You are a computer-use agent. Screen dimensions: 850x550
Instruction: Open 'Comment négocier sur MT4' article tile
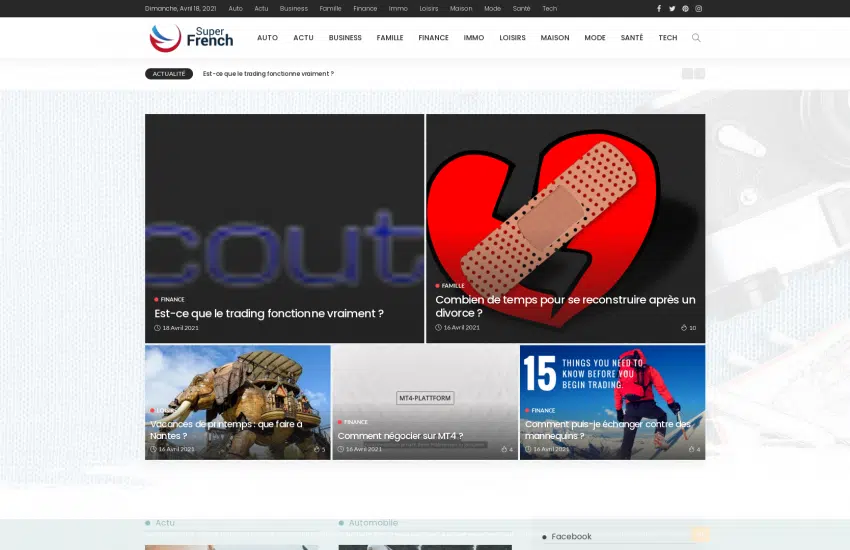point(400,436)
